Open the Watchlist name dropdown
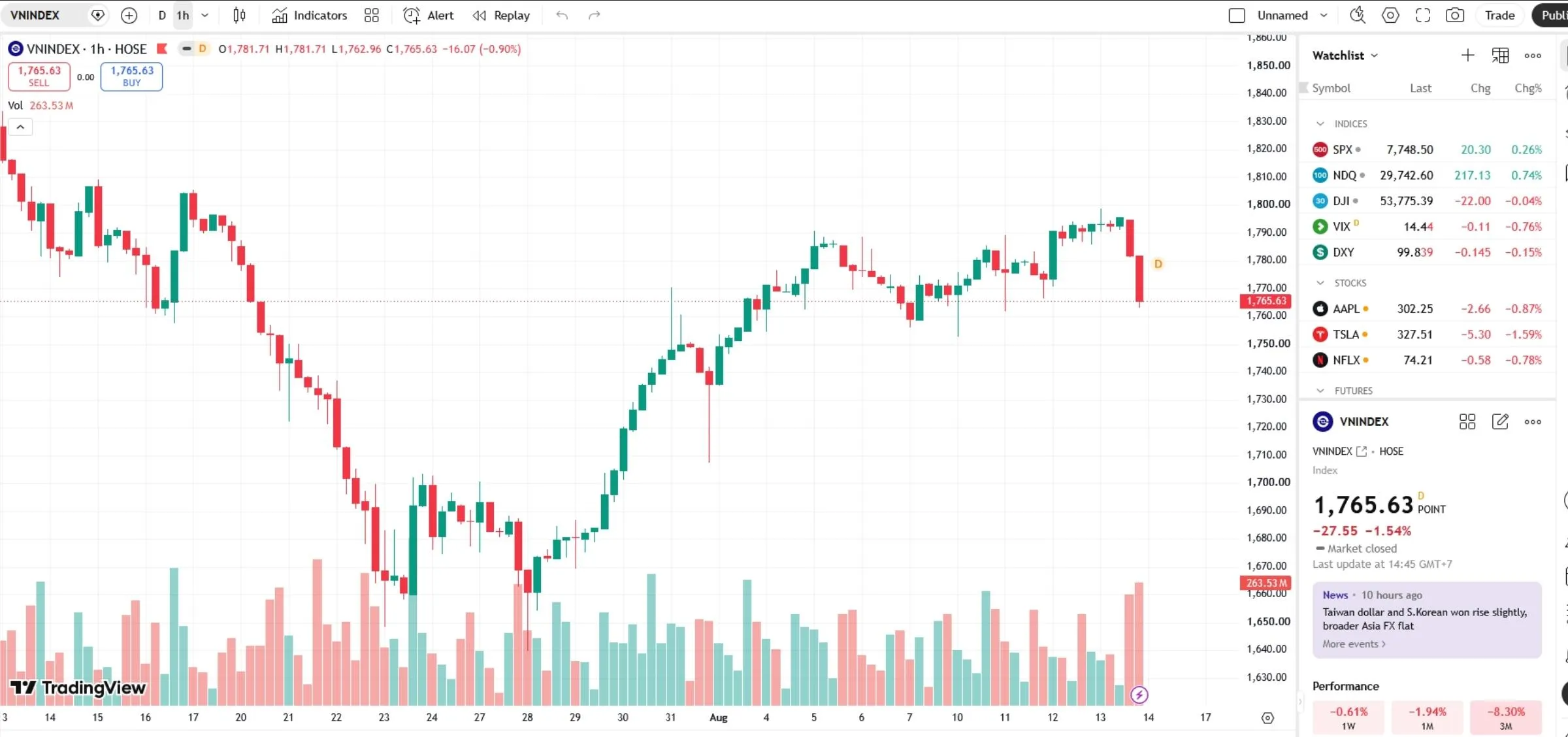Screen dimensions: 1568x737 (1345, 56)
